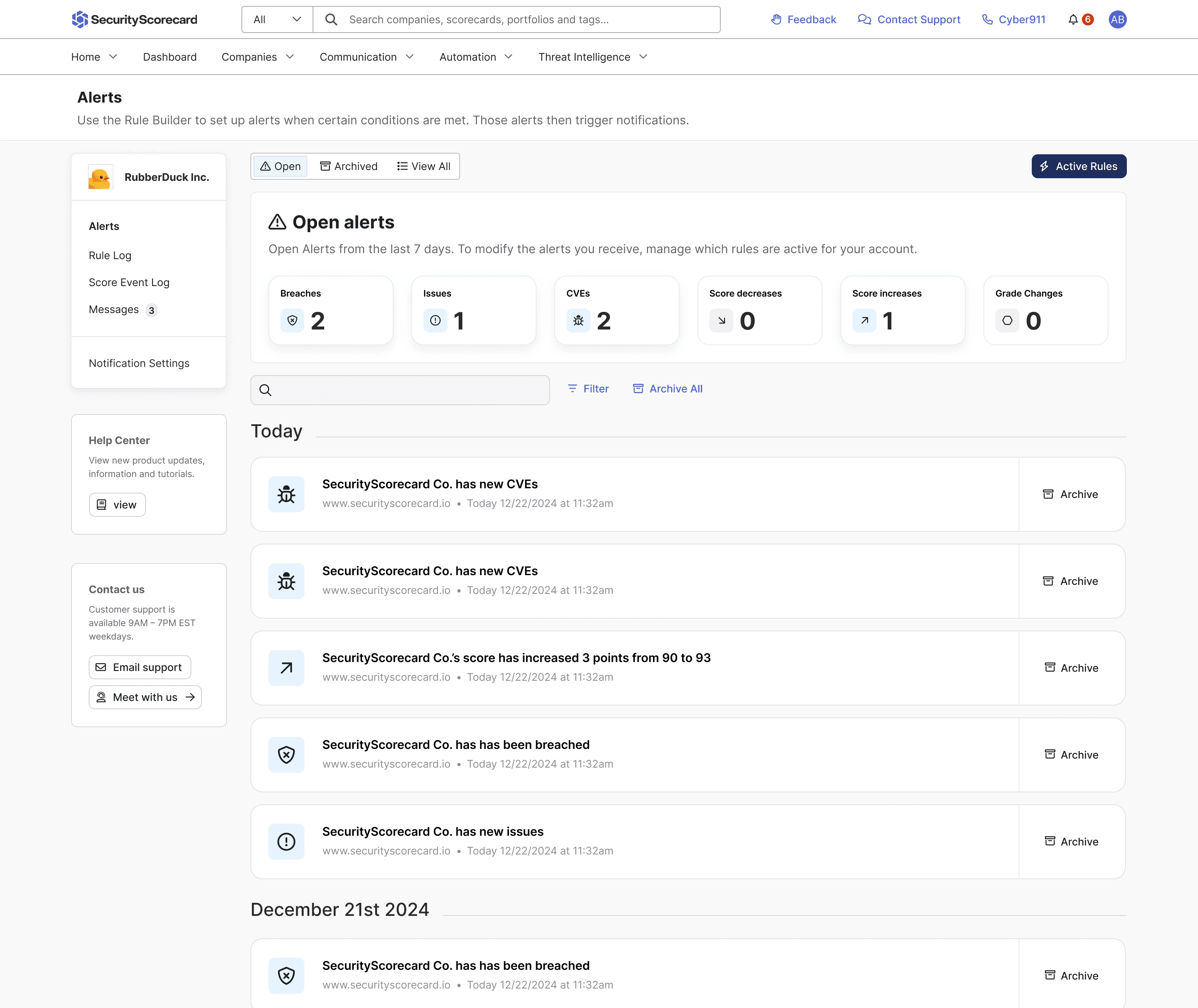Open the alerts Filter option
Image resolution: width=1198 pixels, height=1008 pixels.
[588, 389]
